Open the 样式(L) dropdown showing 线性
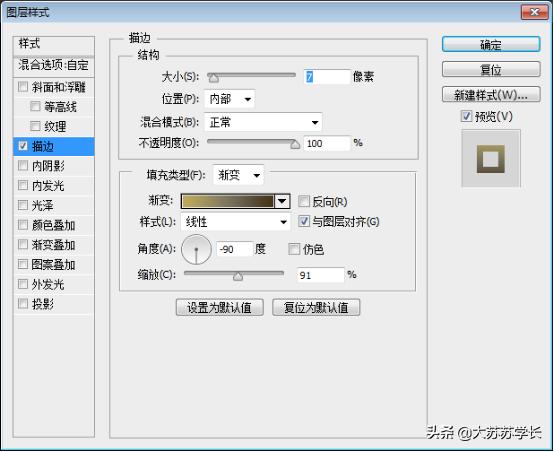 click(x=236, y=222)
